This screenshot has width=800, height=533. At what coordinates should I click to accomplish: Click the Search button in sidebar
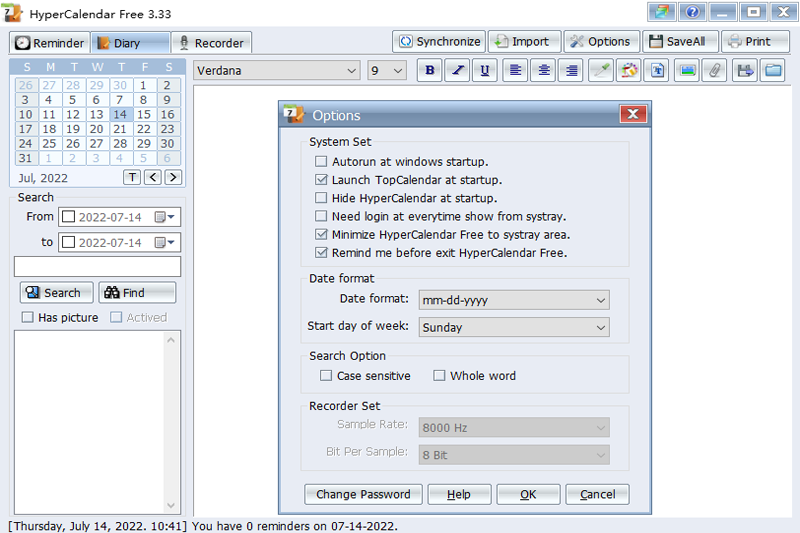pos(57,292)
